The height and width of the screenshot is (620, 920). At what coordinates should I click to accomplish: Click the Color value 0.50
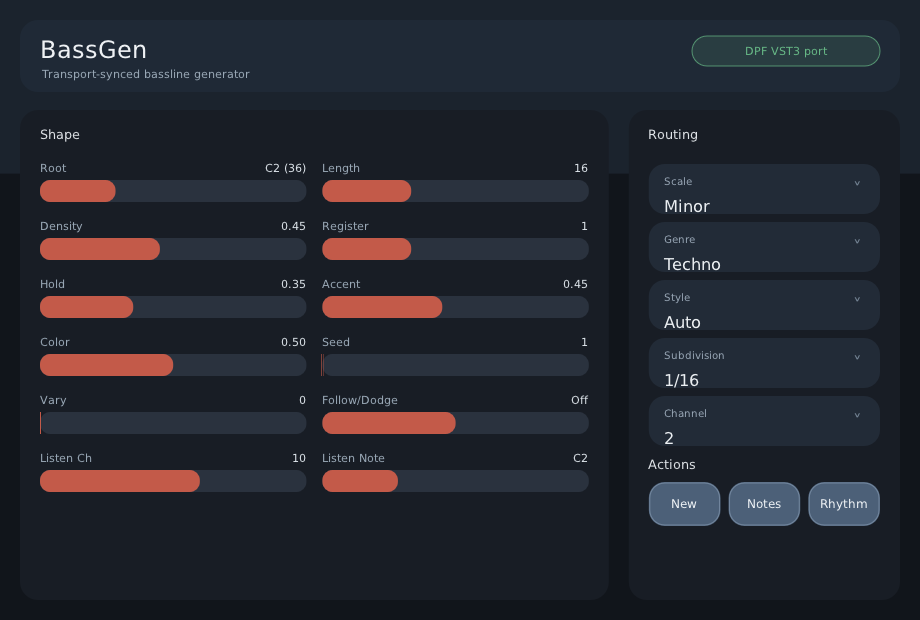(x=293, y=343)
